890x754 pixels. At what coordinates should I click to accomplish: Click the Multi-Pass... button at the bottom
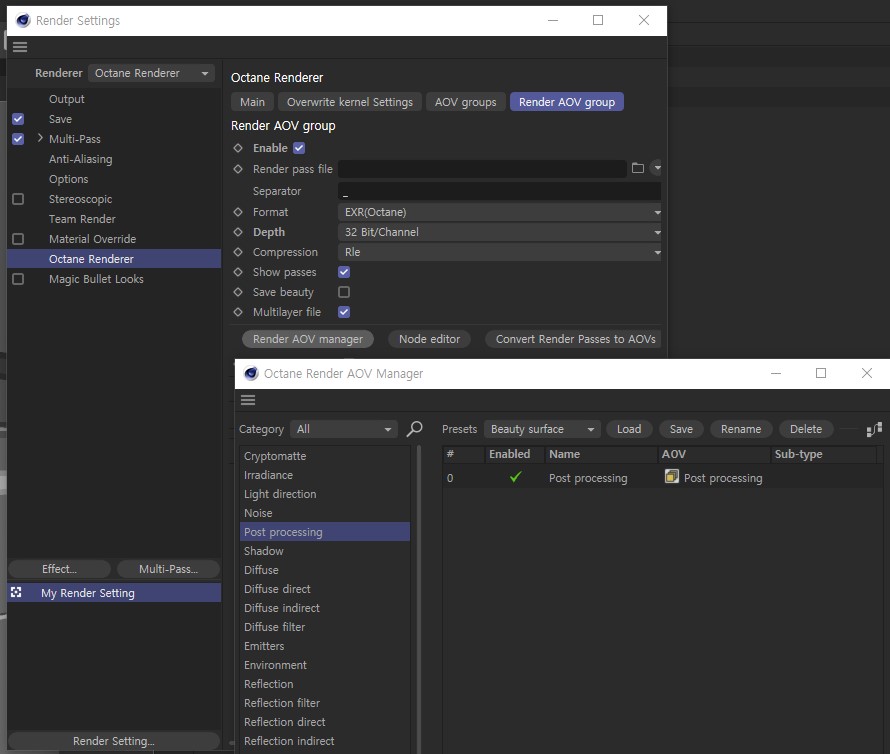tap(169, 569)
